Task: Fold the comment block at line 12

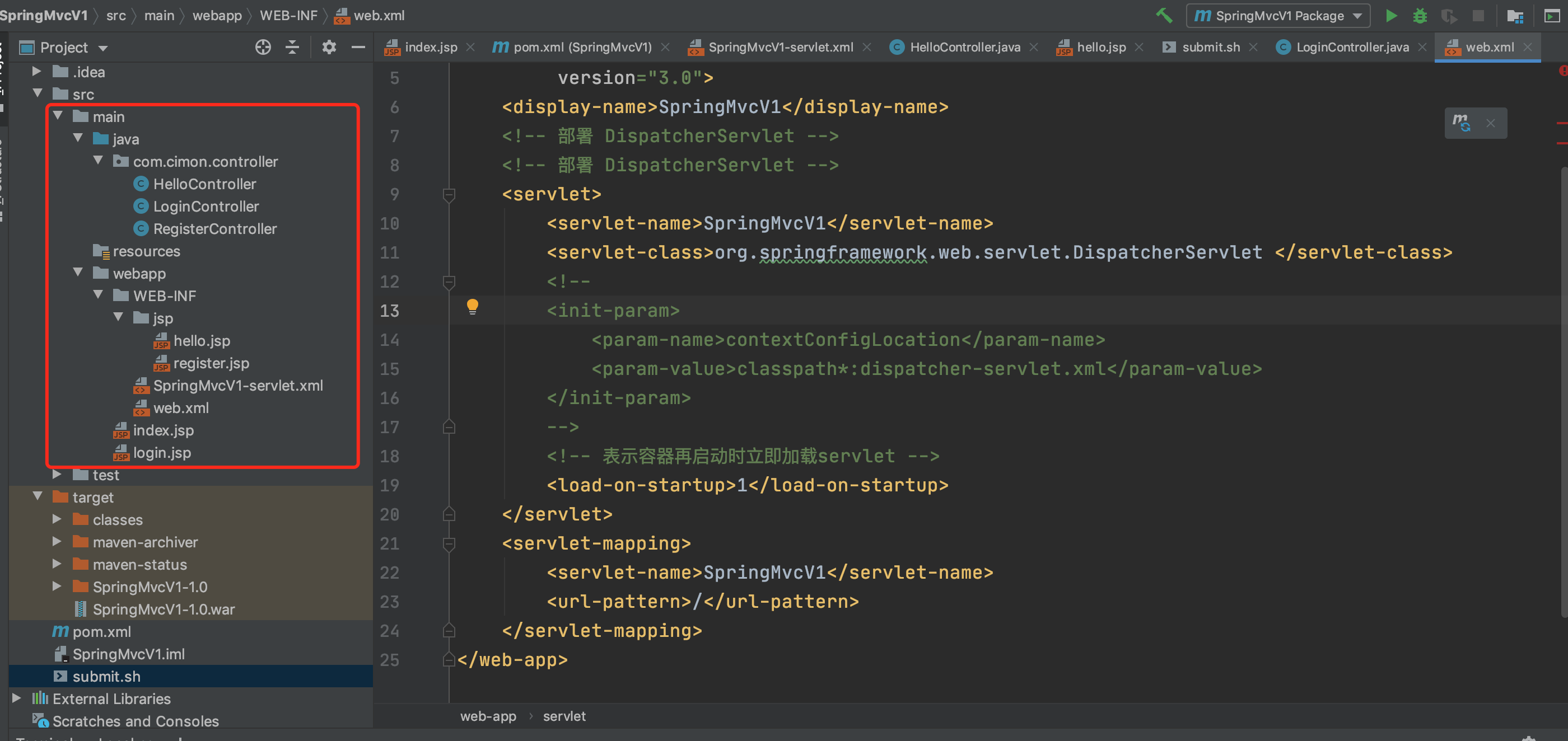Action: [x=449, y=282]
